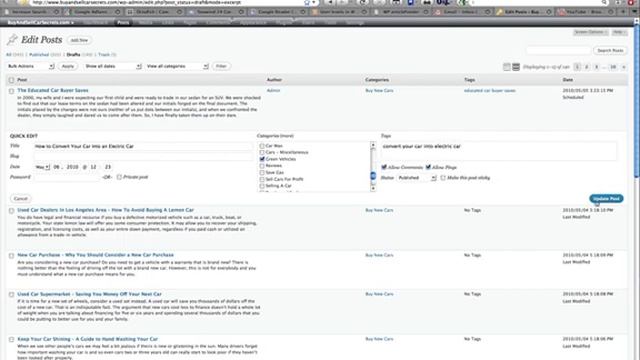Image resolution: width=640 pixels, height=360 pixels.
Task: Uncheck the Green Vehicles category
Action: click(x=262, y=159)
